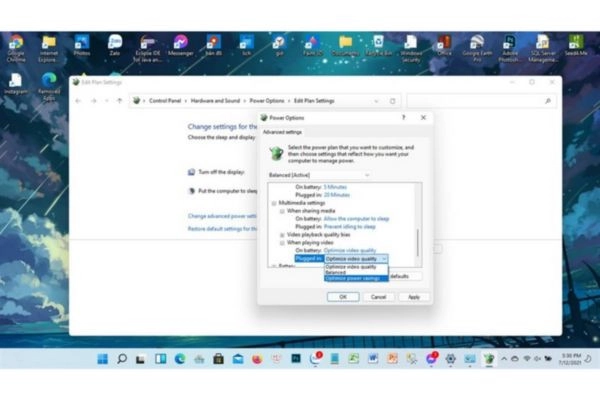The width and height of the screenshot is (600, 400).
Task: Click the OK button in Power Options
Action: pyautogui.click(x=343, y=297)
